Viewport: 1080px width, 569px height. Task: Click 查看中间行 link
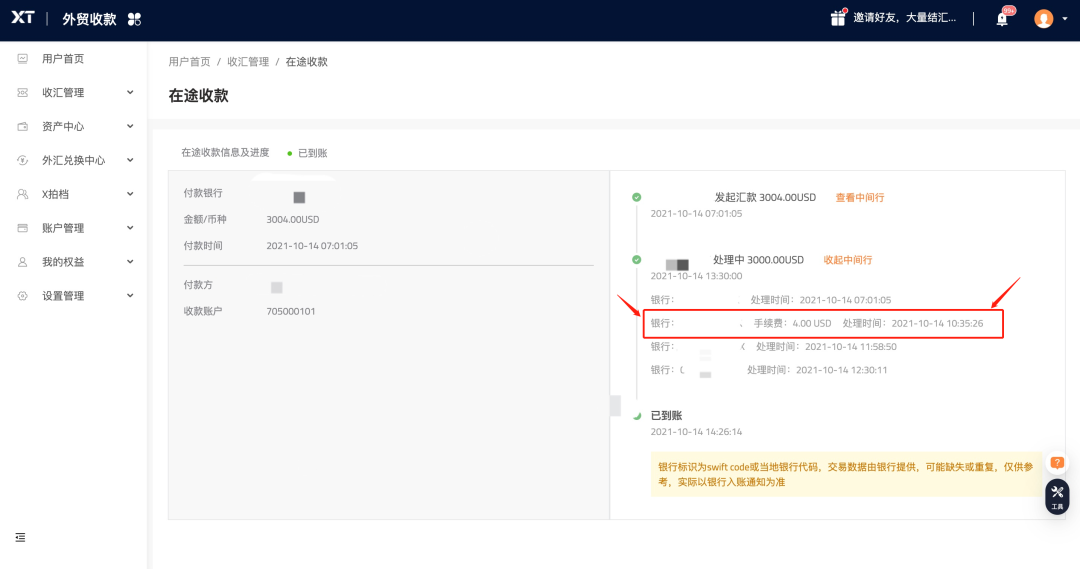point(860,198)
